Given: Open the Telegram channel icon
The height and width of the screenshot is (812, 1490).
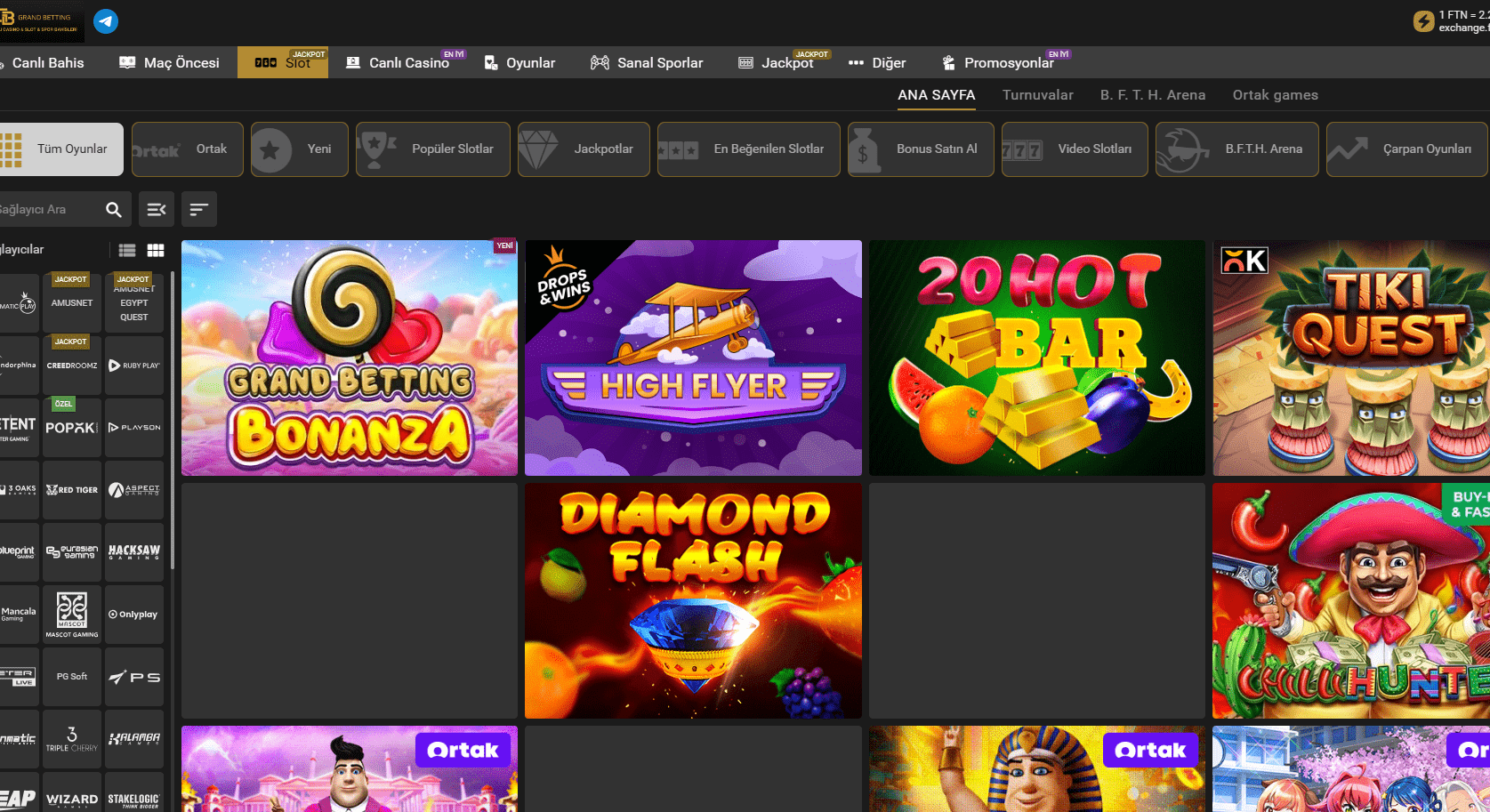Looking at the screenshot, I should click(x=106, y=21).
